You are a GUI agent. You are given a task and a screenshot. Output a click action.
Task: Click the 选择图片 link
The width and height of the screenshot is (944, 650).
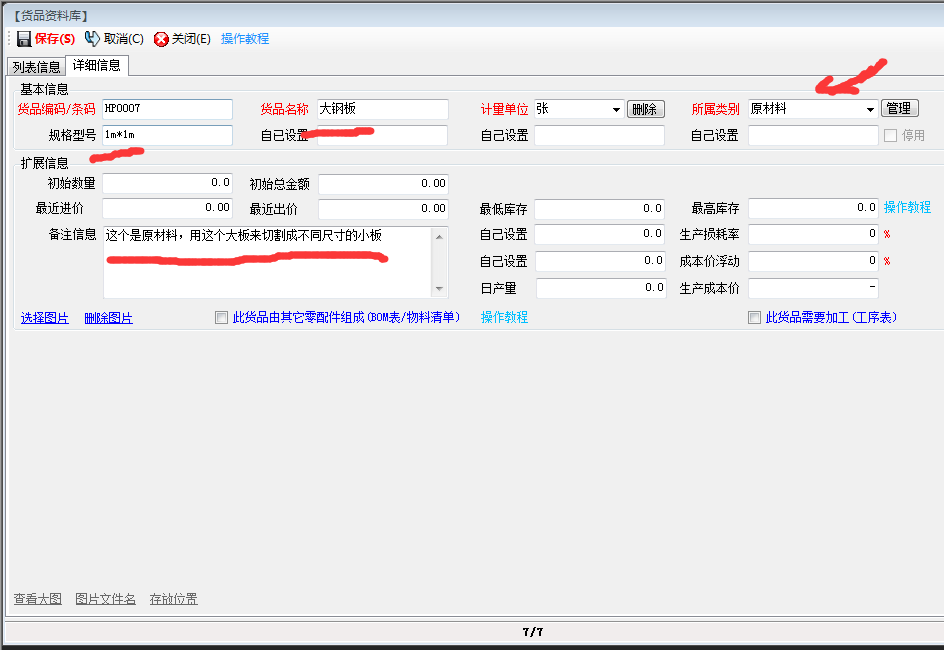tap(45, 318)
